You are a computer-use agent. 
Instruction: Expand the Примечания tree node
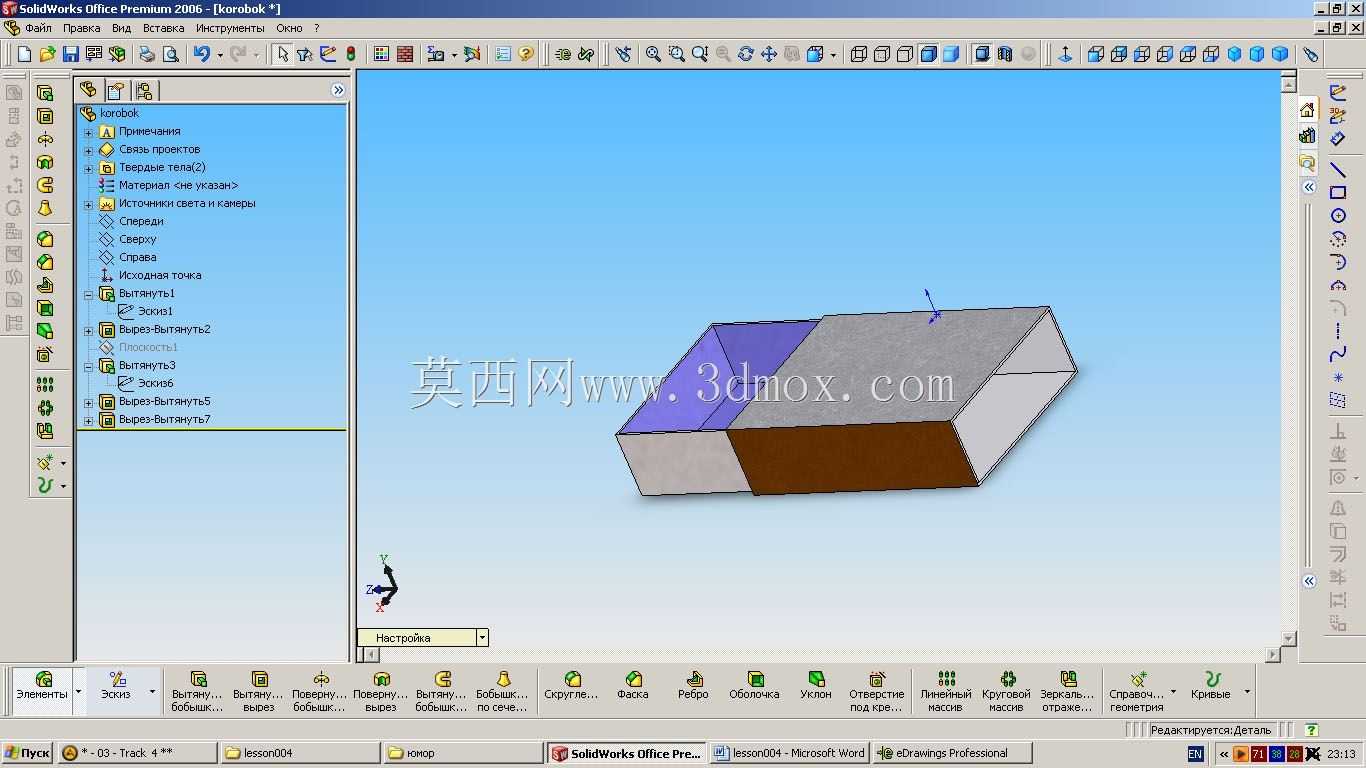tap(89, 132)
